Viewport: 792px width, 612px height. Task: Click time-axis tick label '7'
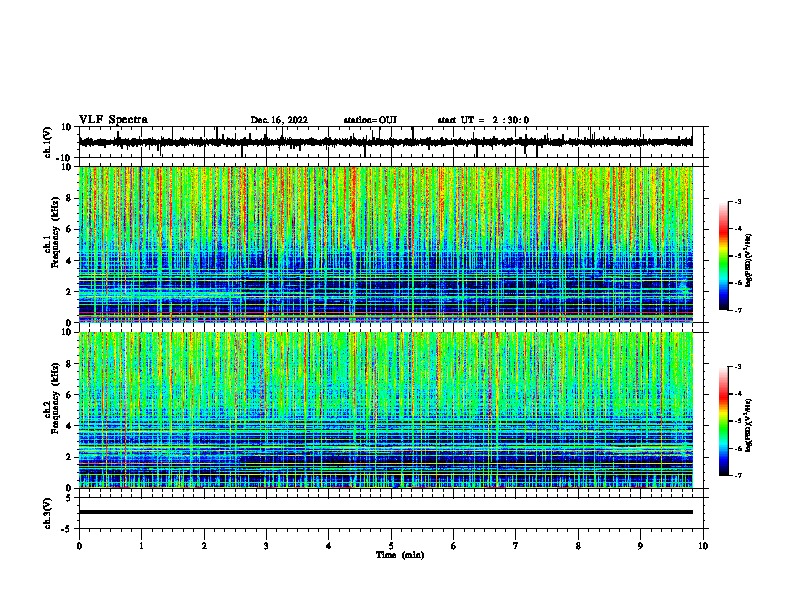(516, 546)
